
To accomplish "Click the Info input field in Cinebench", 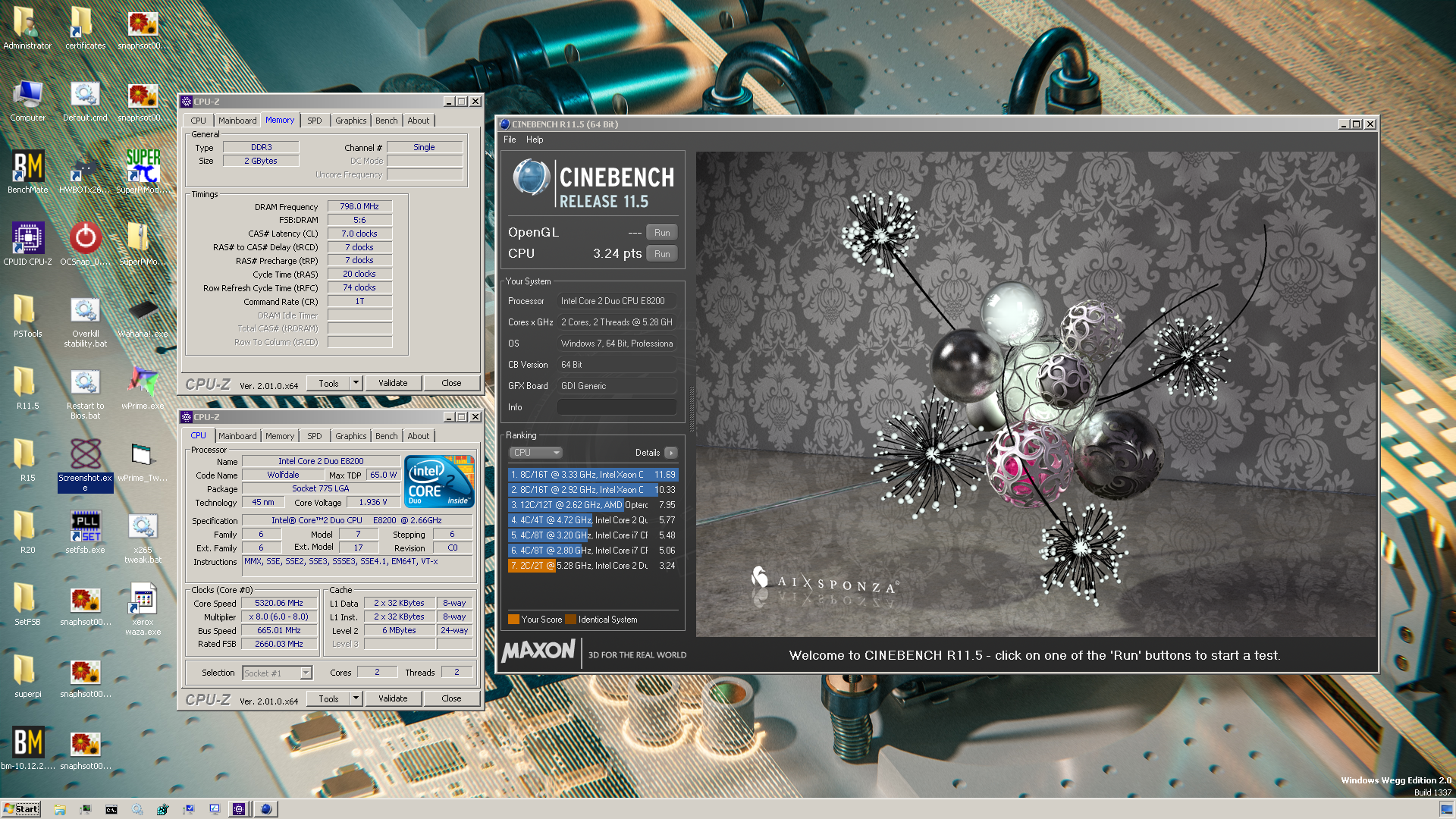I will coord(617,407).
